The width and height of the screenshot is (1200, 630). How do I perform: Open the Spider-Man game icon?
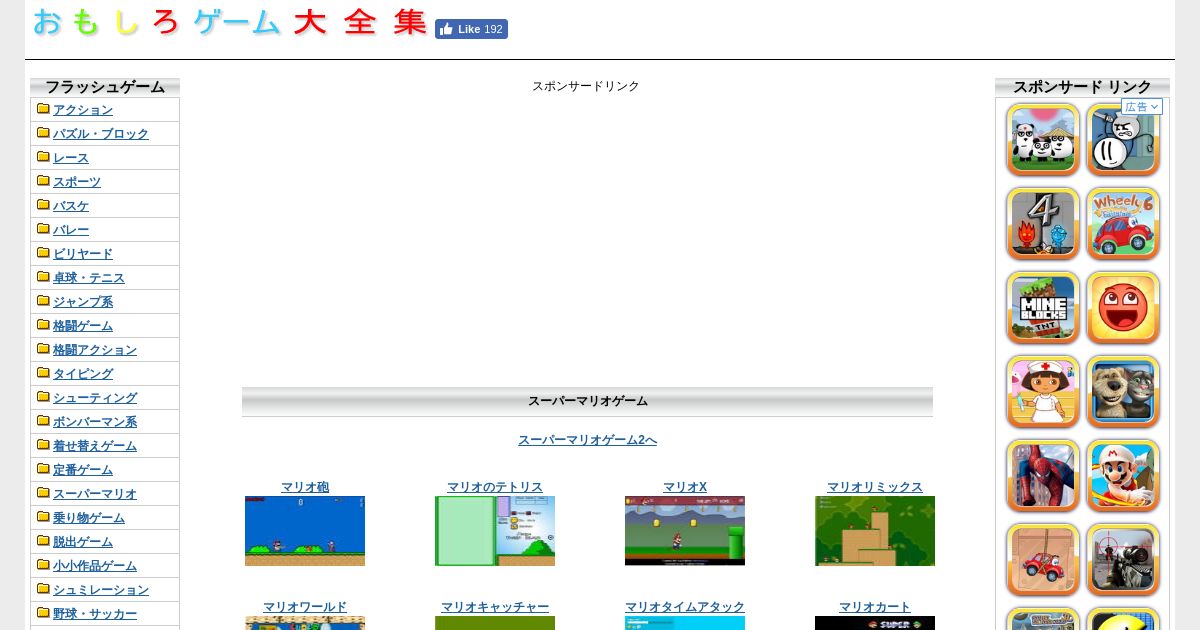[x=1043, y=476]
